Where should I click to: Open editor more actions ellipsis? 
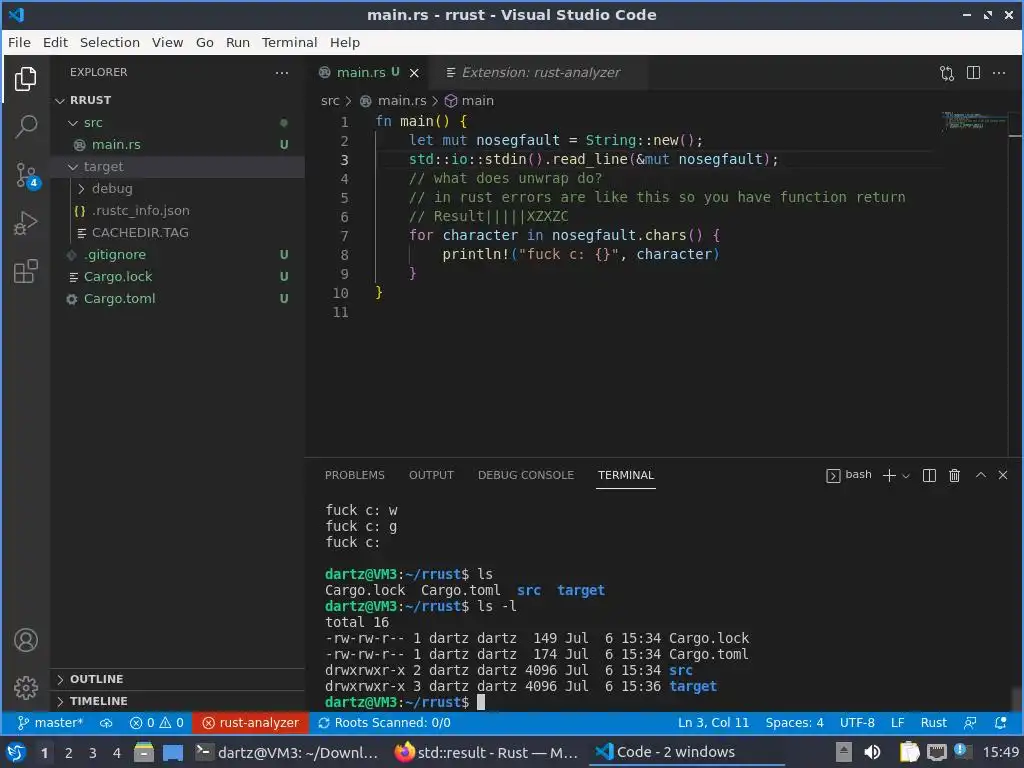point(999,72)
